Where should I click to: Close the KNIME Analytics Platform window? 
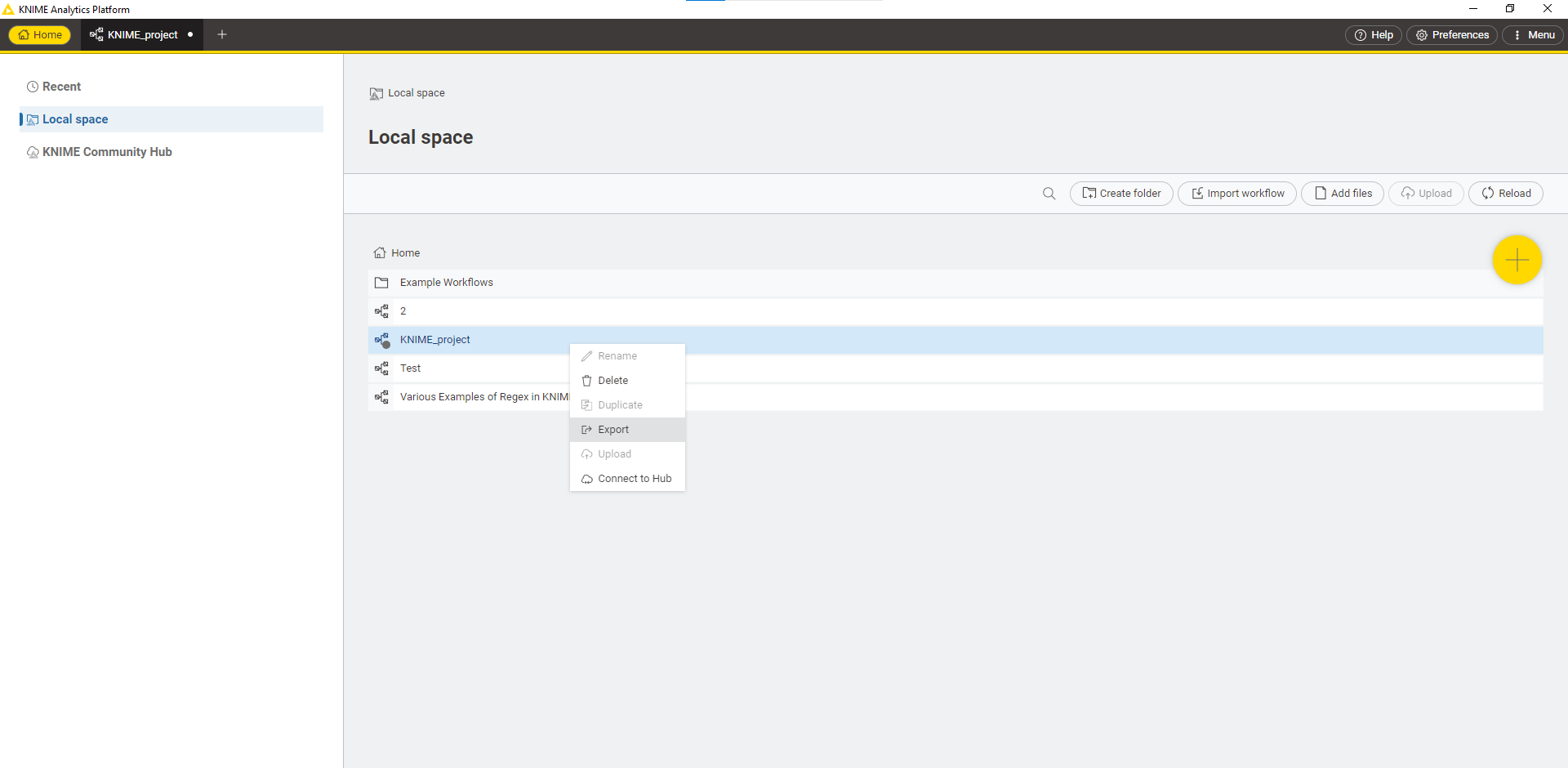(1548, 9)
